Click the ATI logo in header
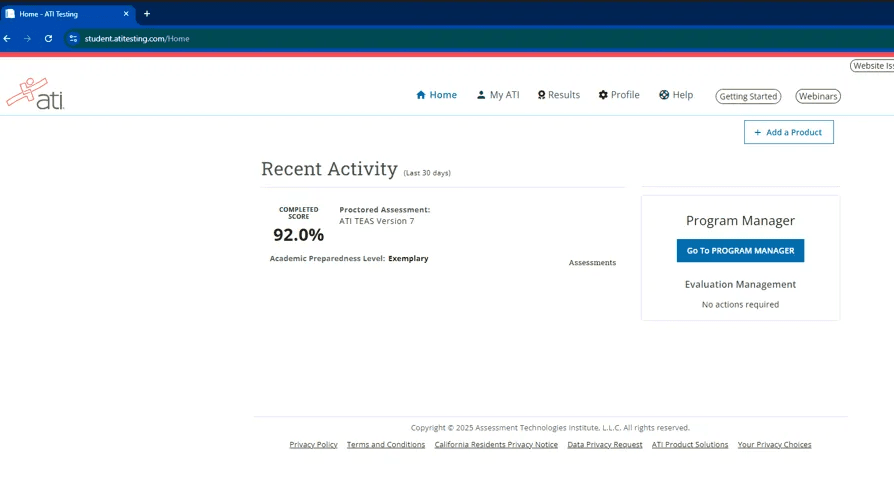 click(x=35, y=94)
